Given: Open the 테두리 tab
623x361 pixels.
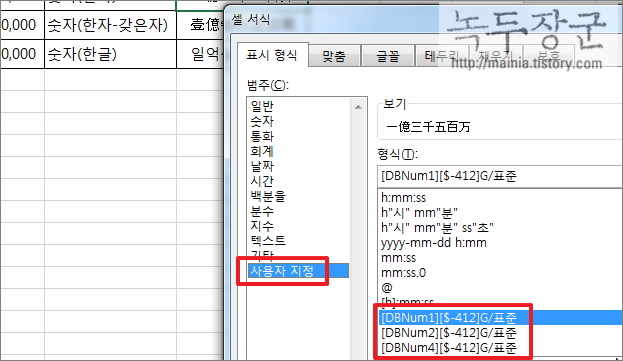Looking at the screenshot, I should [441, 56].
